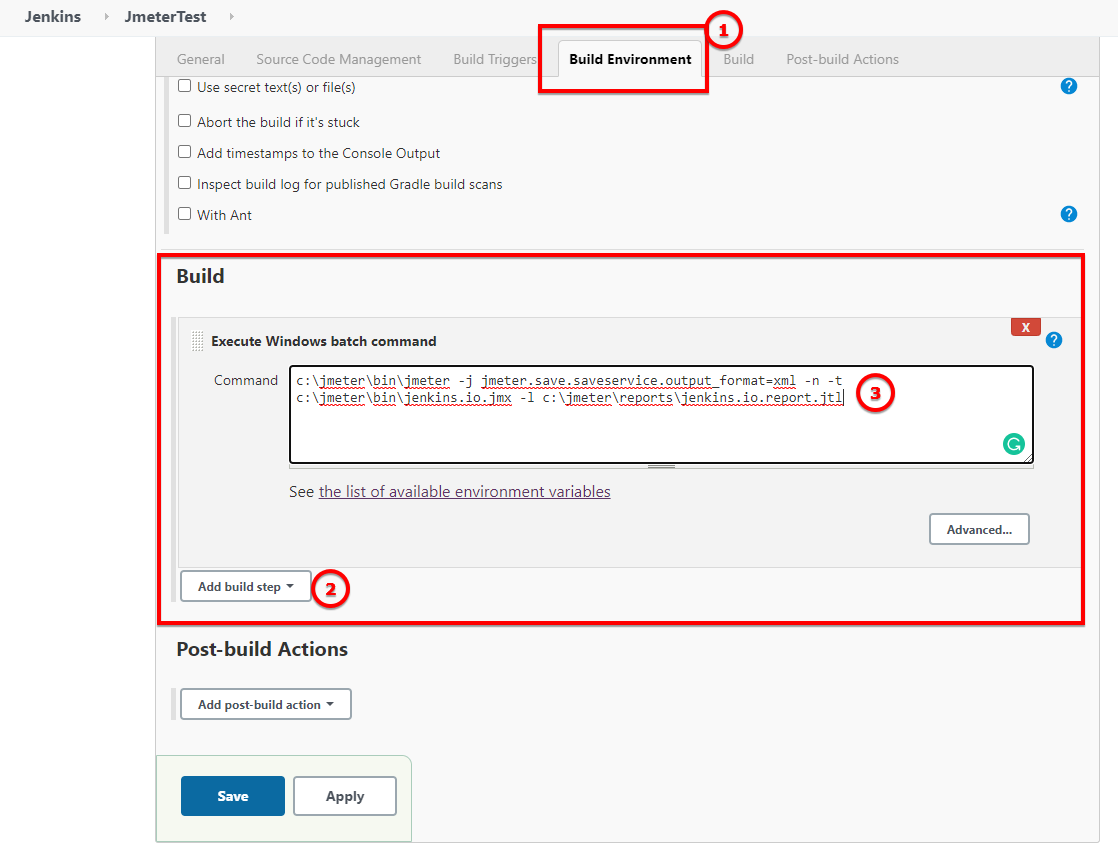Click the breadcrumb arrow after JmeterTest

click(x=231, y=16)
